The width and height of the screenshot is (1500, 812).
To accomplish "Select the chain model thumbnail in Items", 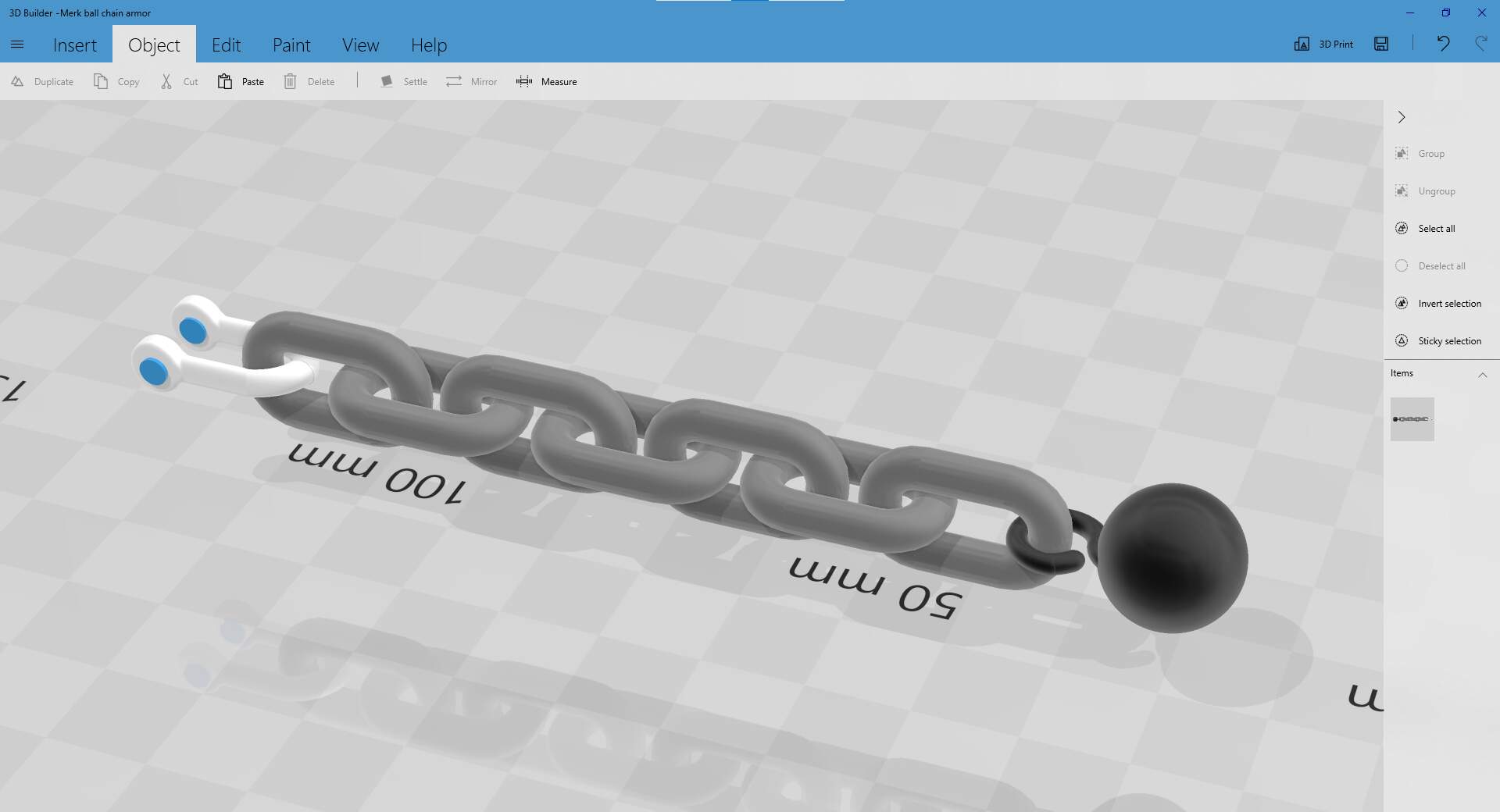I will pyautogui.click(x=1412, y=419).
